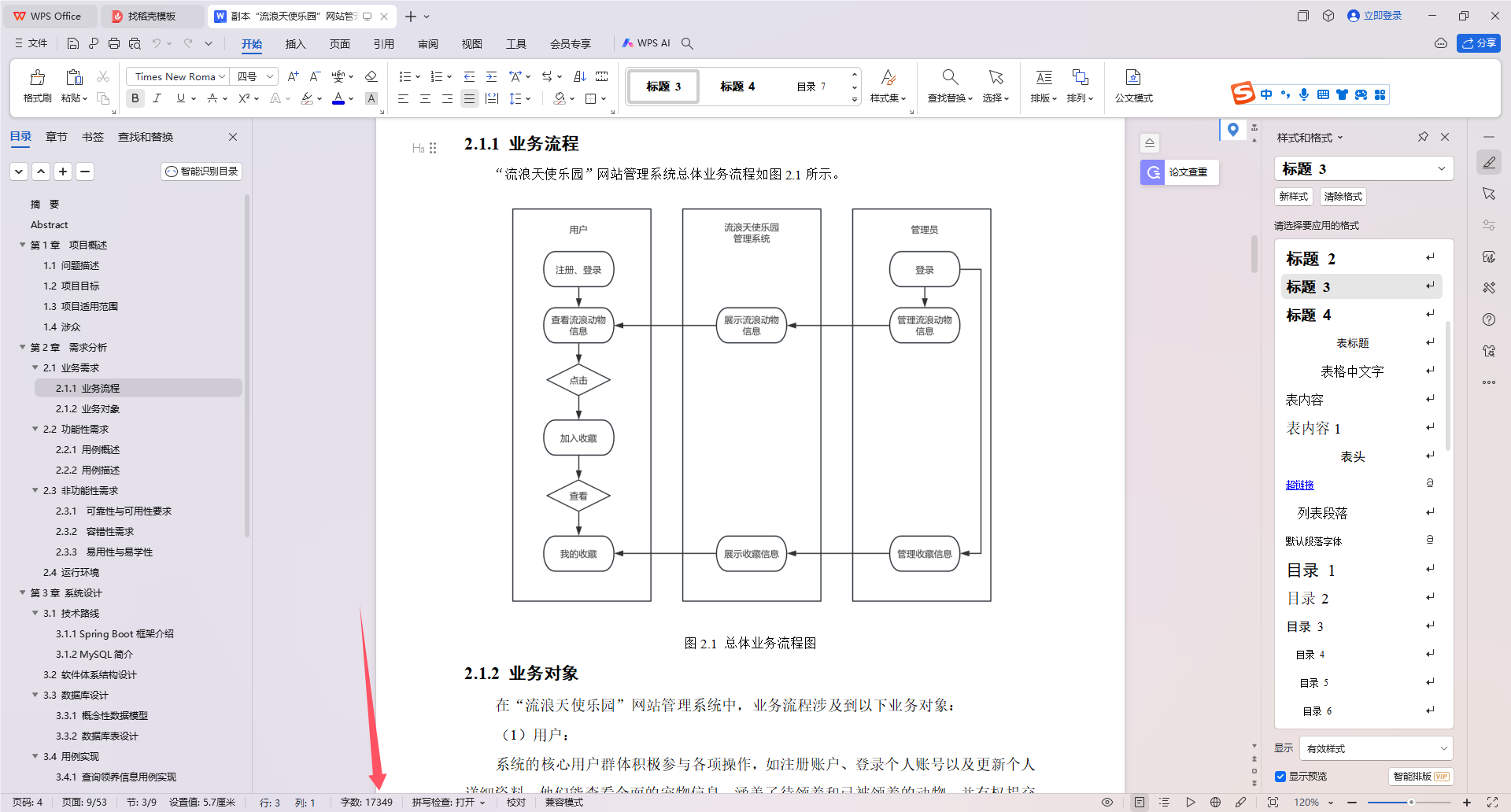Open the 视图 ribbon tab
The image size is (1511, 812).
click(471, 44)
